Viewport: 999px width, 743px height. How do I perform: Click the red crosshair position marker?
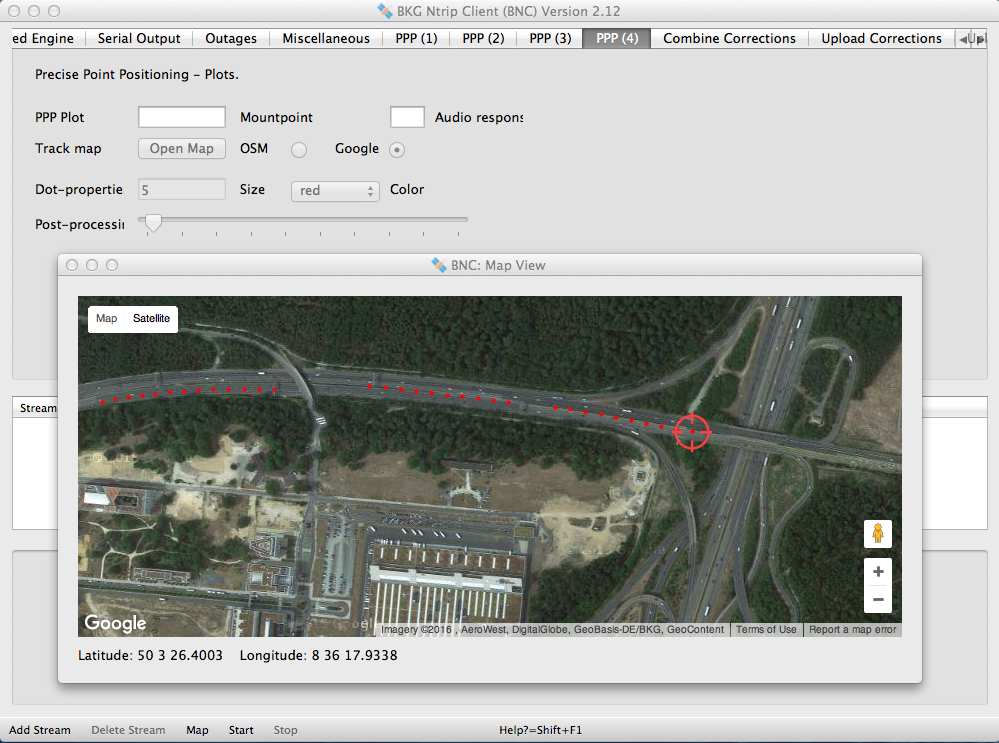[692, 431]
